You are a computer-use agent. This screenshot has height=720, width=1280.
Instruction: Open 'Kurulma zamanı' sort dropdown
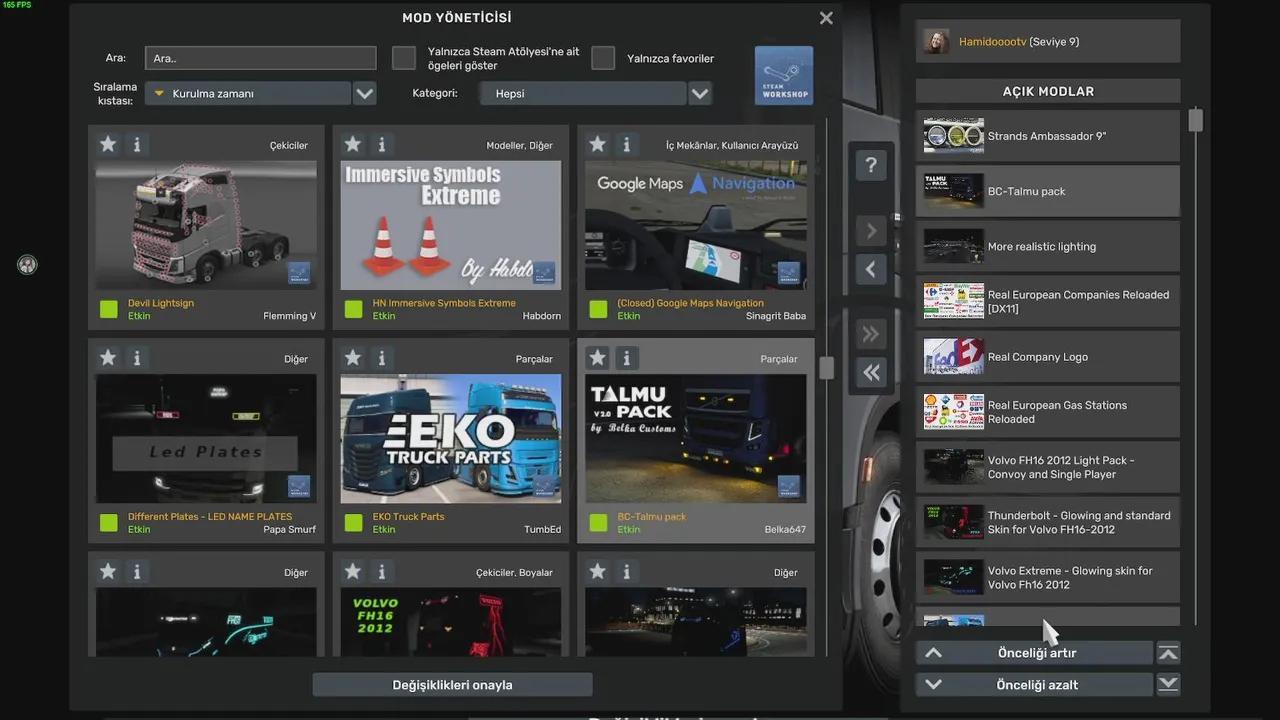tap(248, 93)
